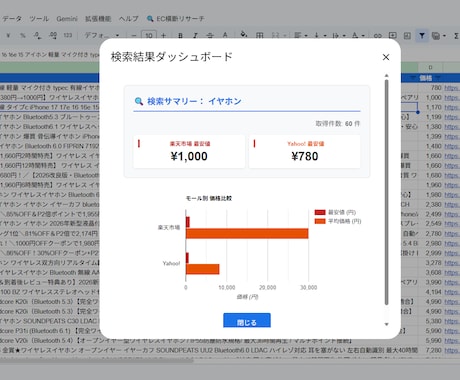Toggle italic formatting
This screenshot has height=380, width=460.
195,35
